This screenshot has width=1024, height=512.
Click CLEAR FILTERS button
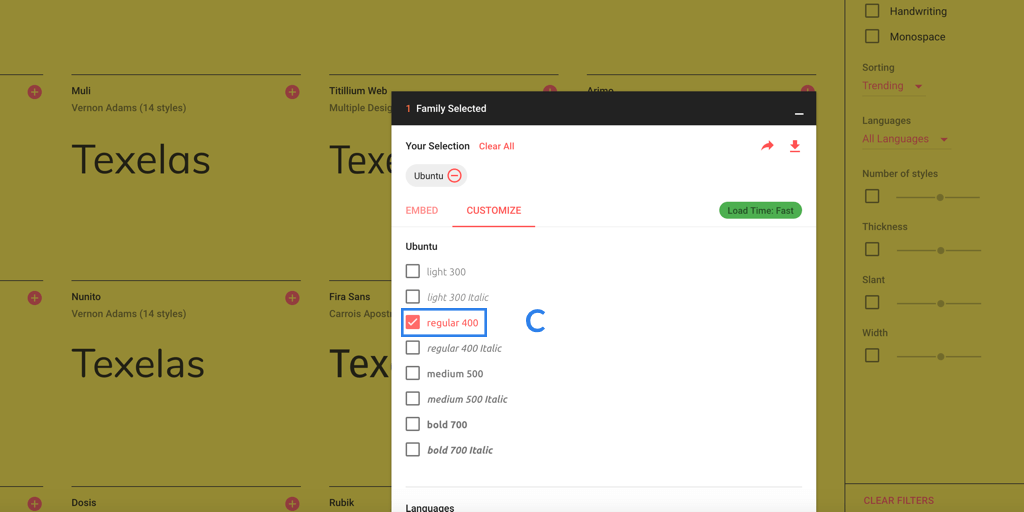[898, 500]
